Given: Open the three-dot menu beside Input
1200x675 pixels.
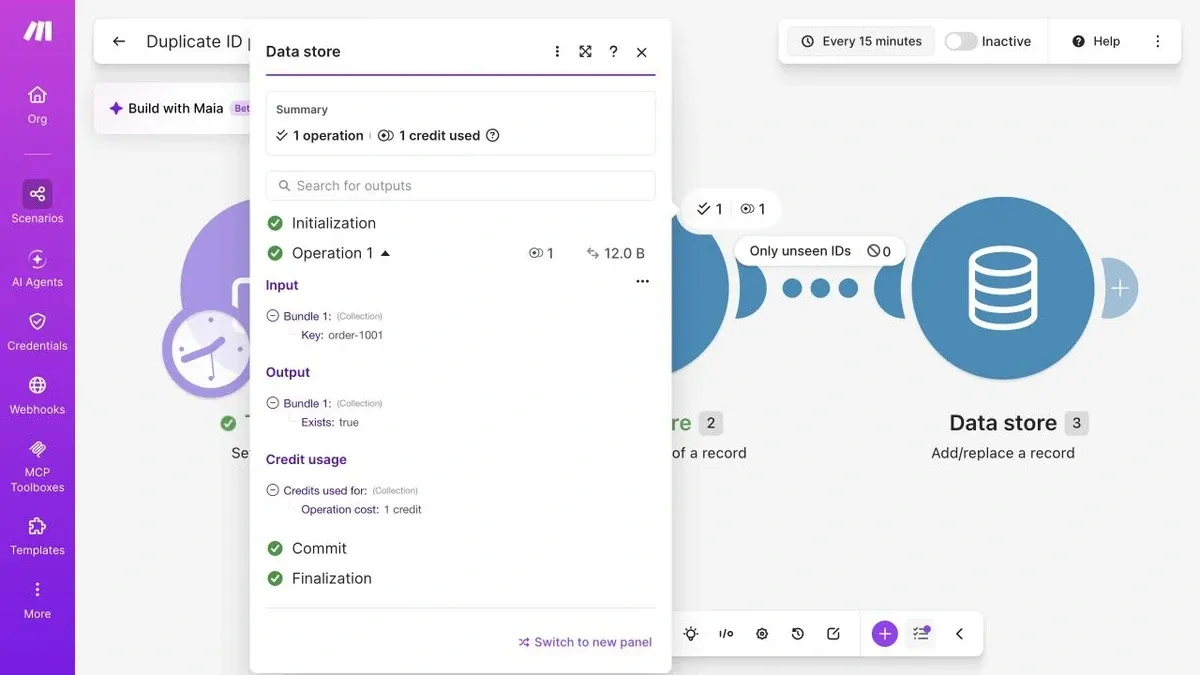Looking at the screenshot, I should (642, 282).
